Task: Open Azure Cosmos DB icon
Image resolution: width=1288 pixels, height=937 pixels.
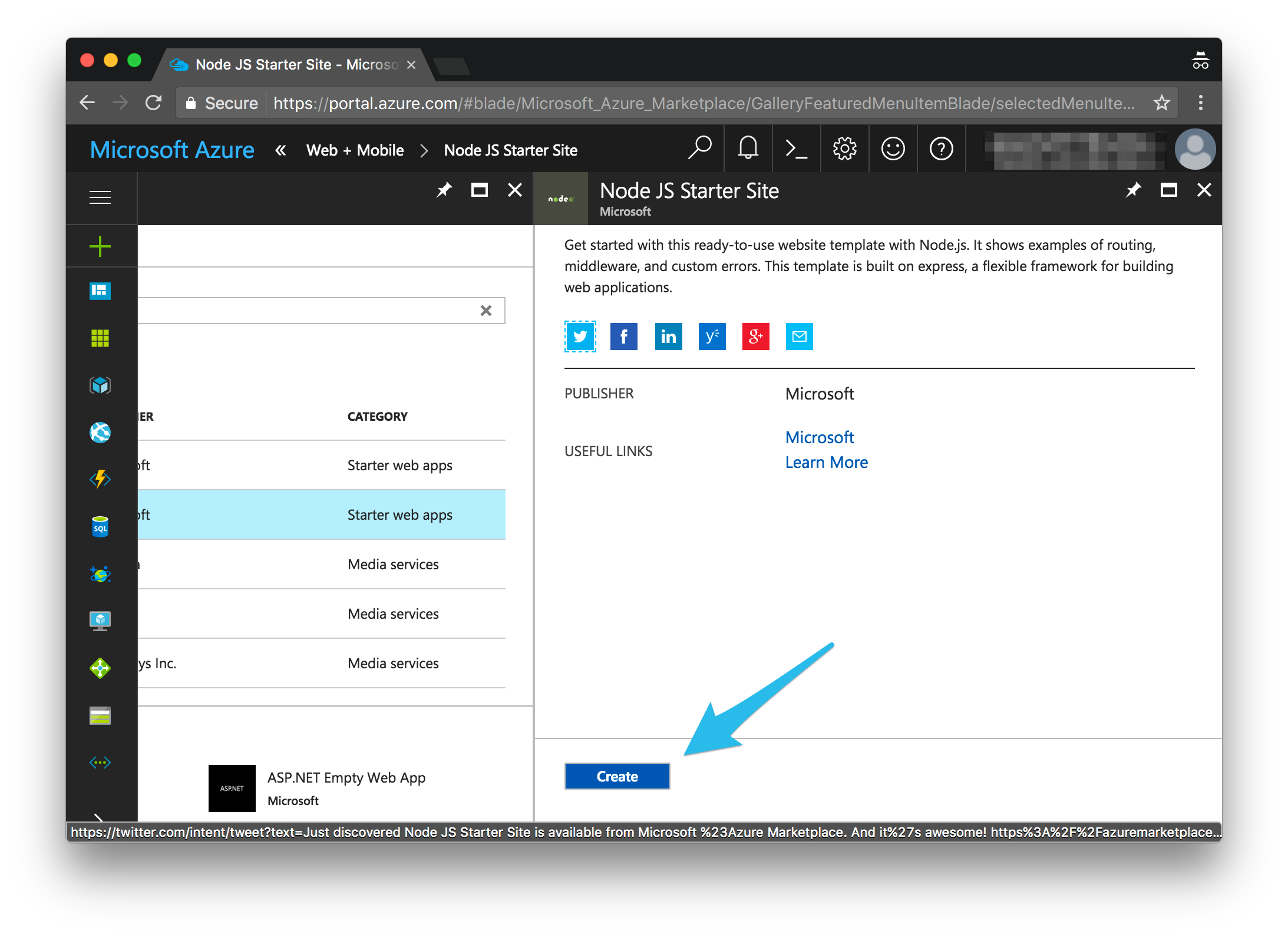Action: (x=100, y=574)
